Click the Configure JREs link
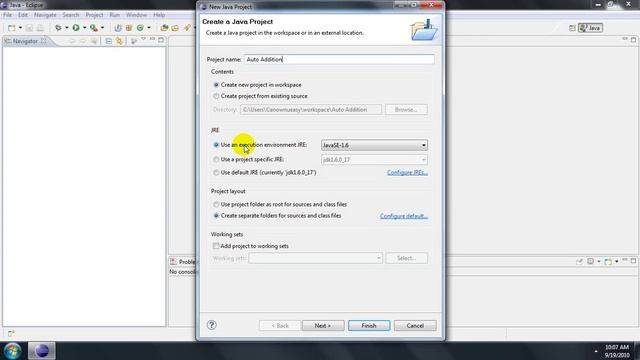 pyautogui.click(x=407, y=173)
